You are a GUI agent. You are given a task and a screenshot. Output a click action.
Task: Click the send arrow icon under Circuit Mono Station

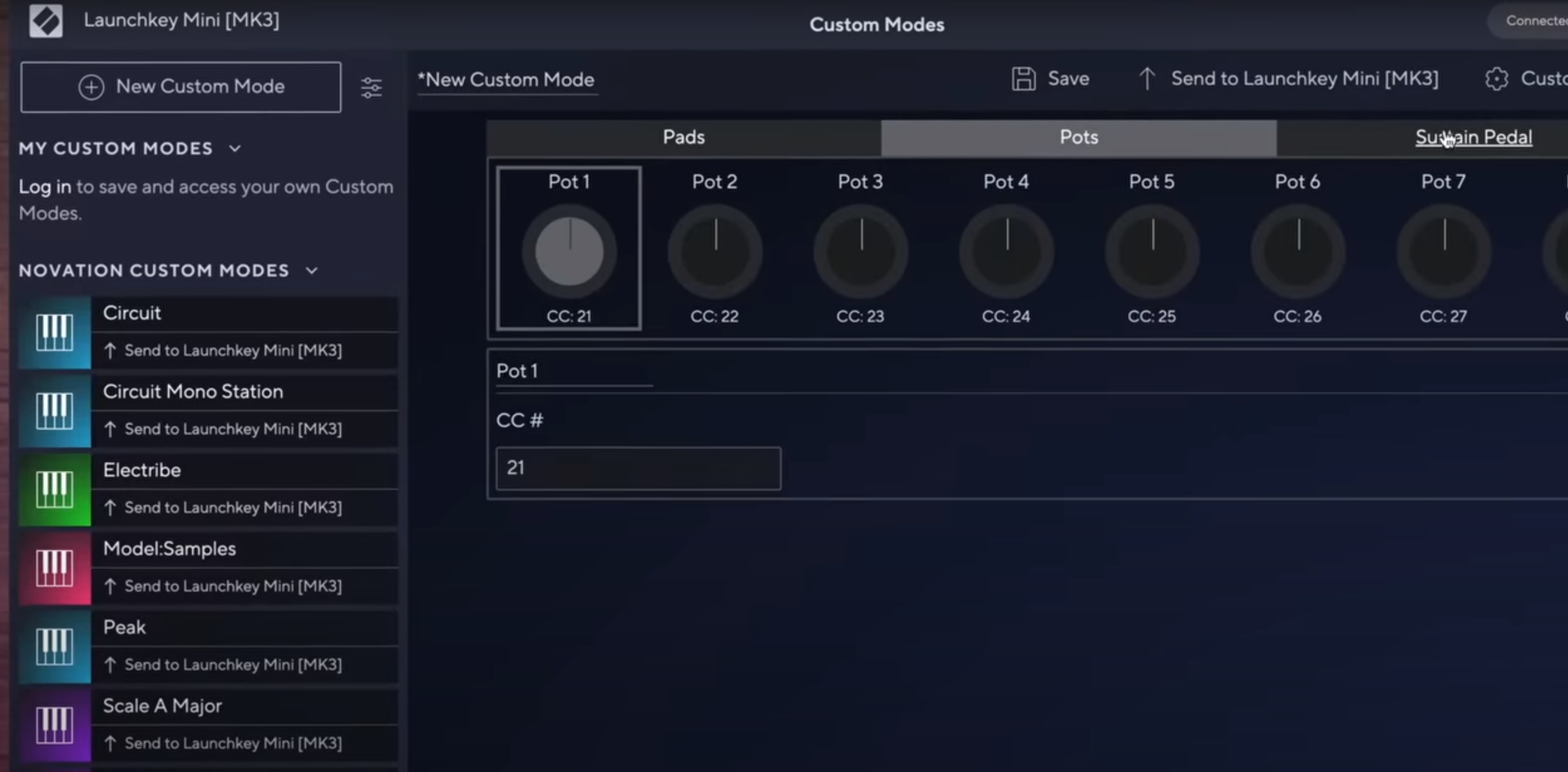(110, 429)
